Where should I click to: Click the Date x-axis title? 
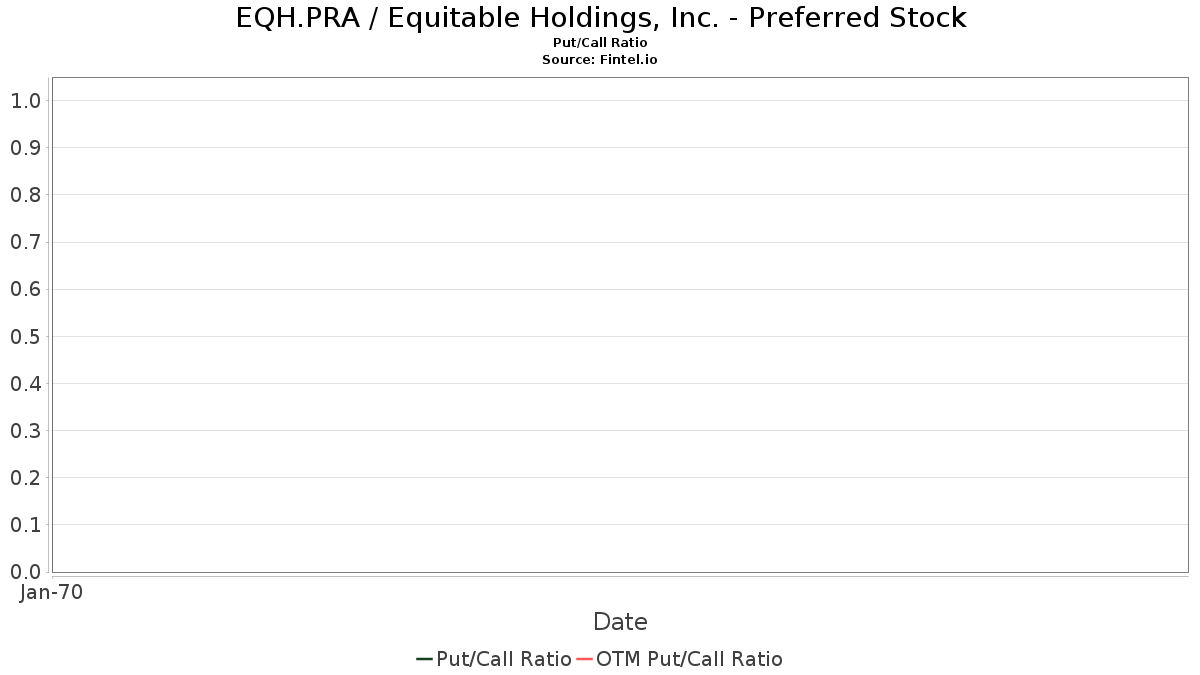pyautogui.click(x=620, y=622)
